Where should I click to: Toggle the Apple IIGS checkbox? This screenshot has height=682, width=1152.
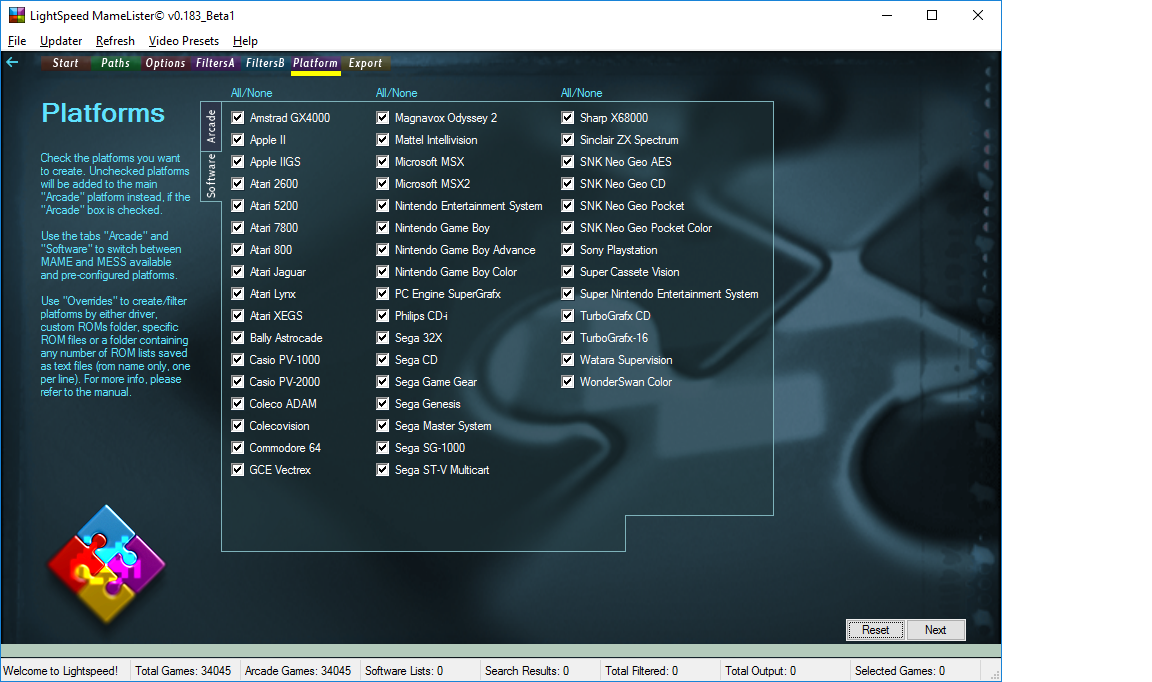coord(237,162)
